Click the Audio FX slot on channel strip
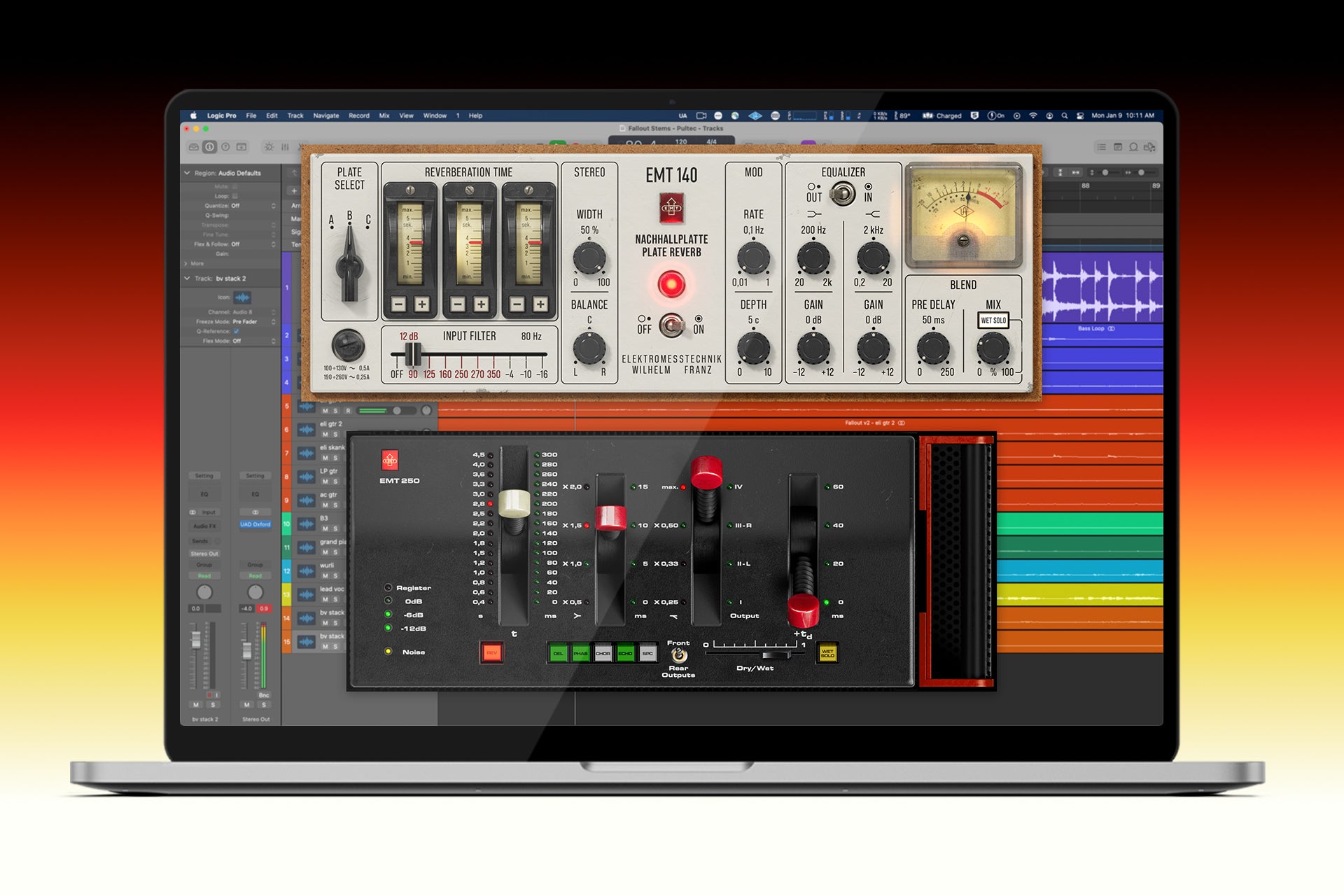This screenshot has width=1344, height=896. pos(204,526)
